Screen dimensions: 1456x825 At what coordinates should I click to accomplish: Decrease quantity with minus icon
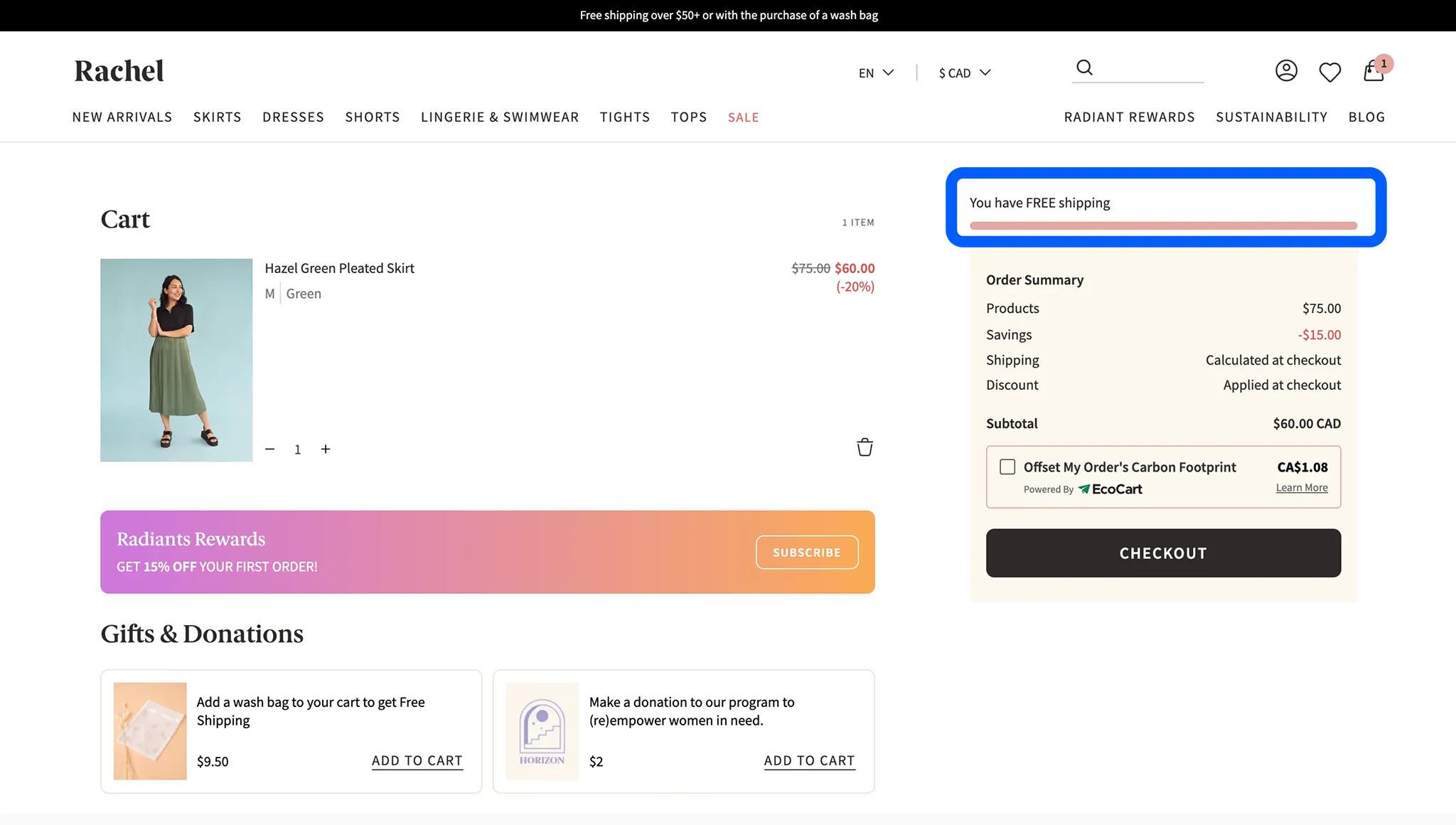[x=270, y=449]
